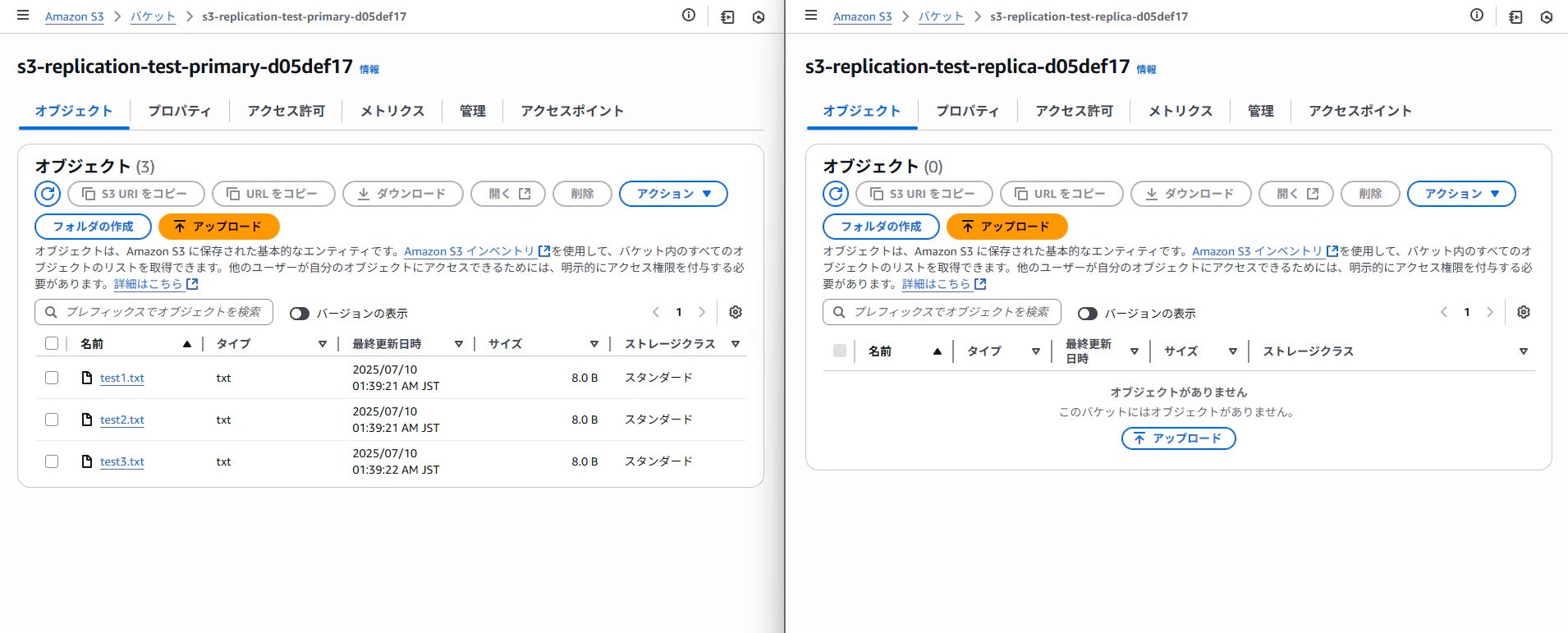
Task: Refresh the replica bucket object list
Action: (836, 194)
